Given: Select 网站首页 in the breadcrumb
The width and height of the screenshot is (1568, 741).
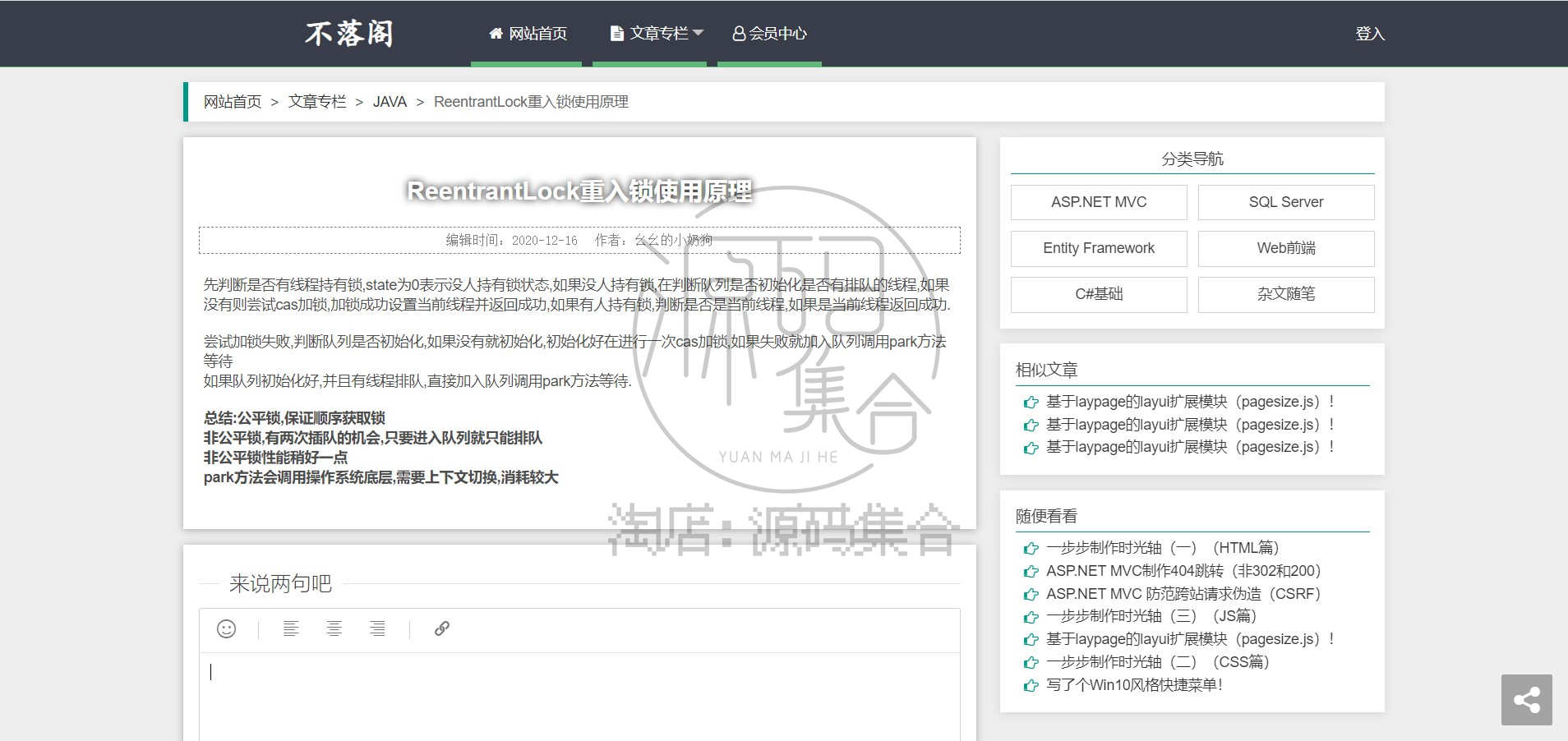Looking at the screenshot, I should point(233,102).
